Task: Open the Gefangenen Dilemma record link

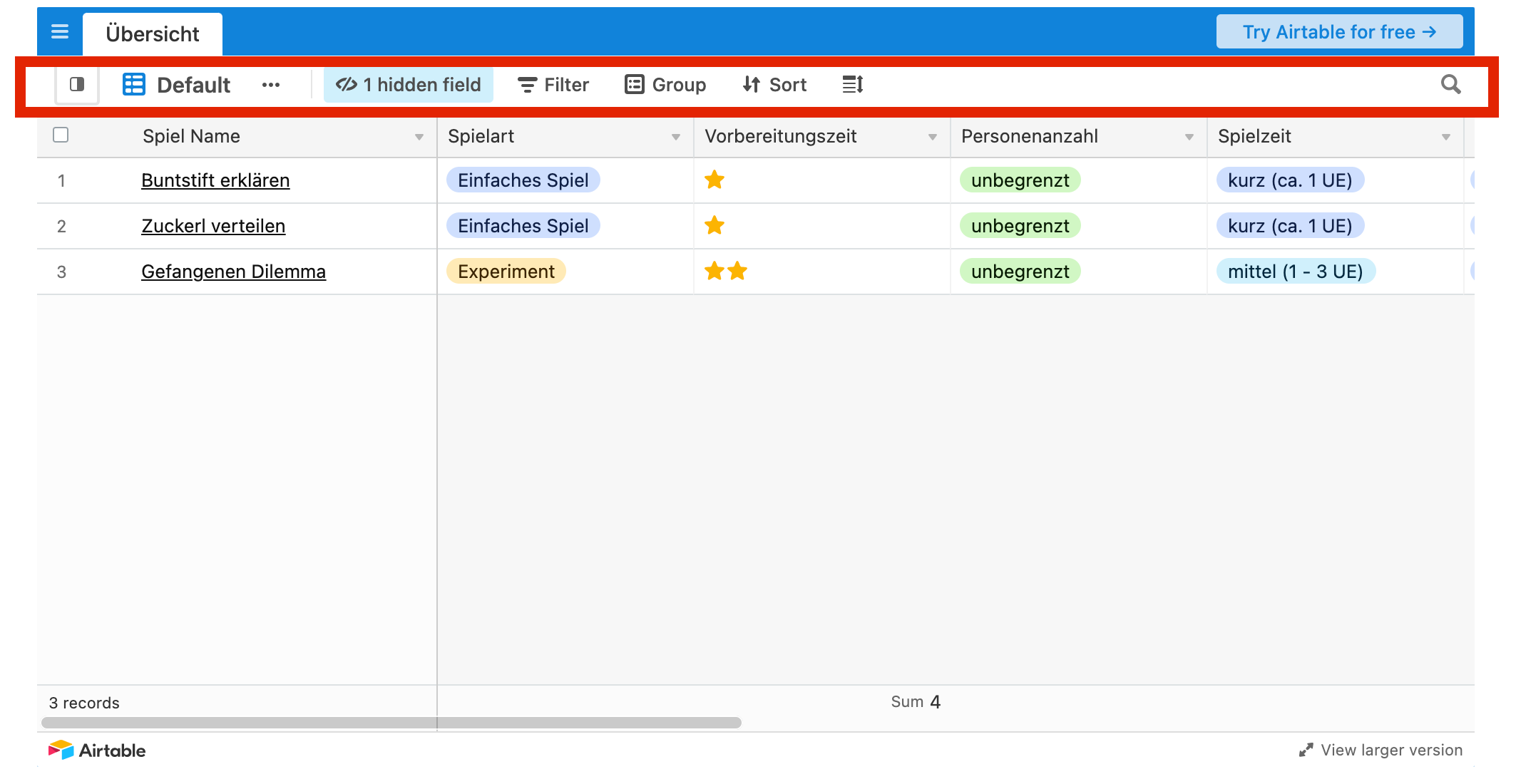Action: click(x=233, y=272)
